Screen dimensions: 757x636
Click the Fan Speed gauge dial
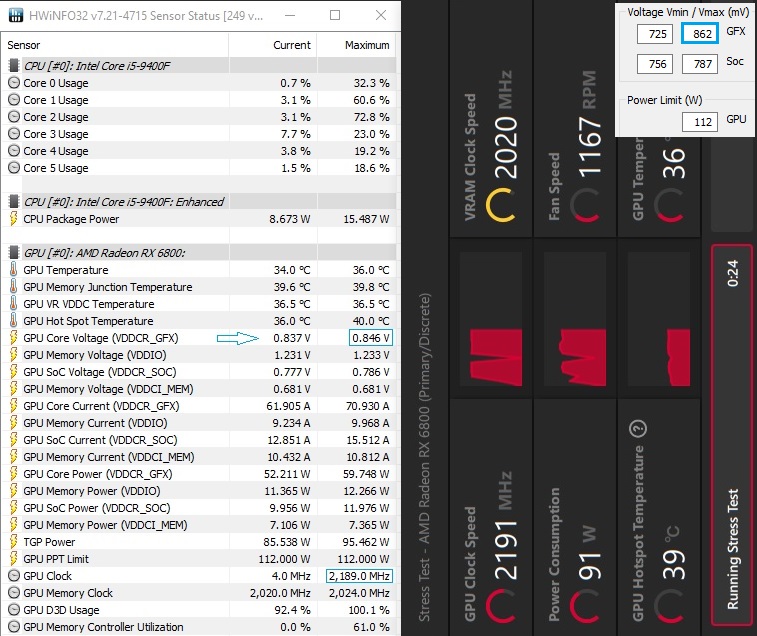coord(584,205)
